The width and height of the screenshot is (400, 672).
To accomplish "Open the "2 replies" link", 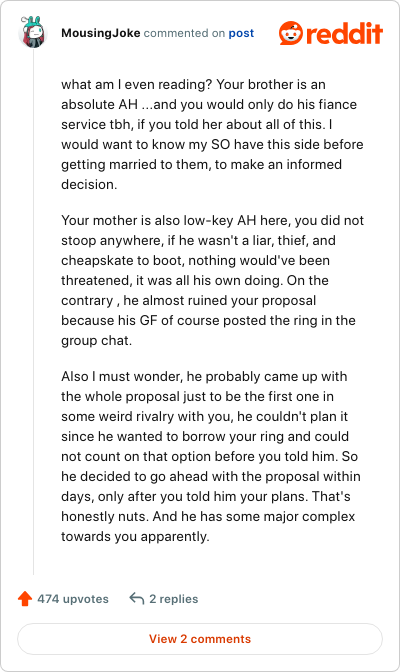I will (174, 599).
